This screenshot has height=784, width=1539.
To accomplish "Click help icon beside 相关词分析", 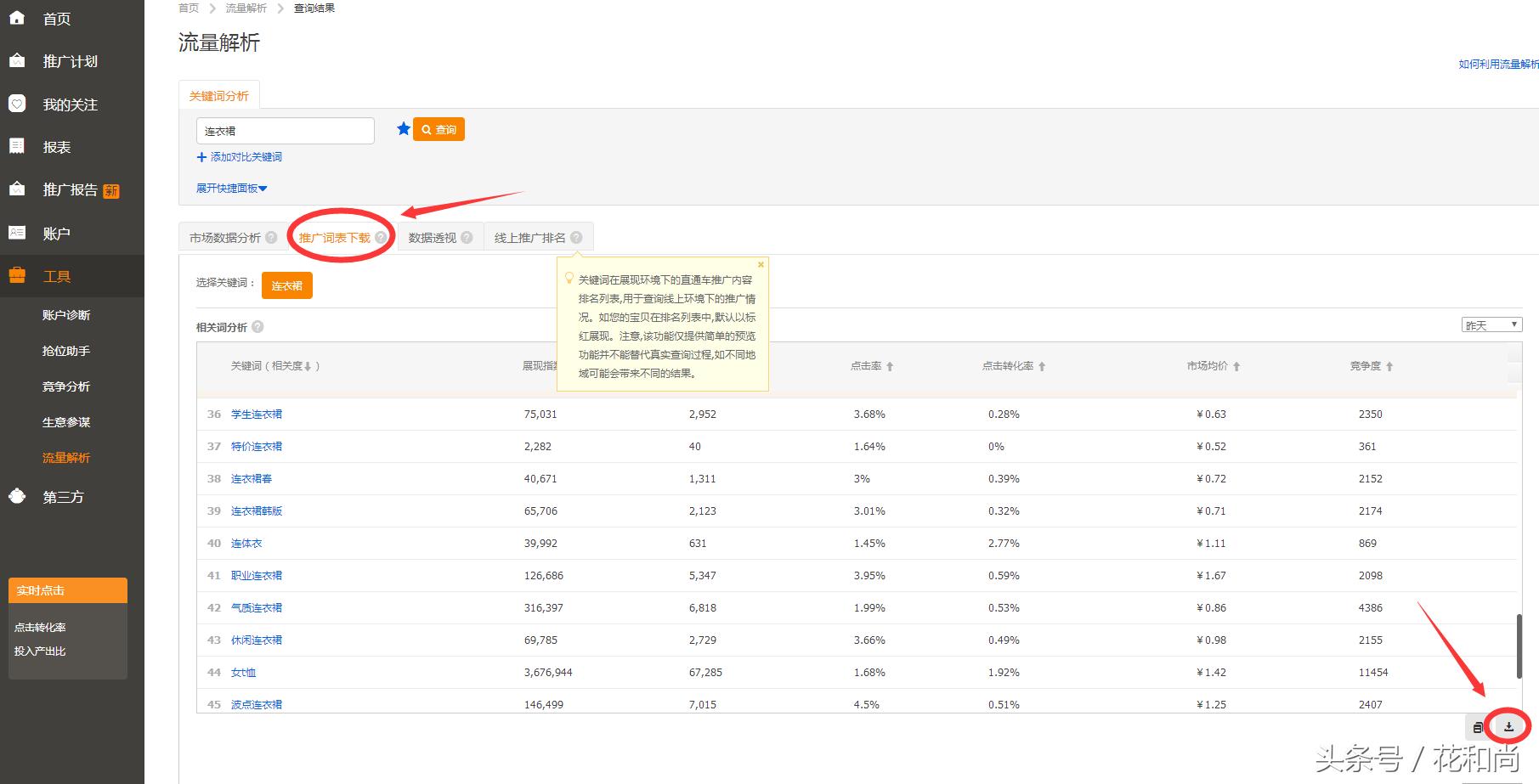I will [x=257, y=327].
